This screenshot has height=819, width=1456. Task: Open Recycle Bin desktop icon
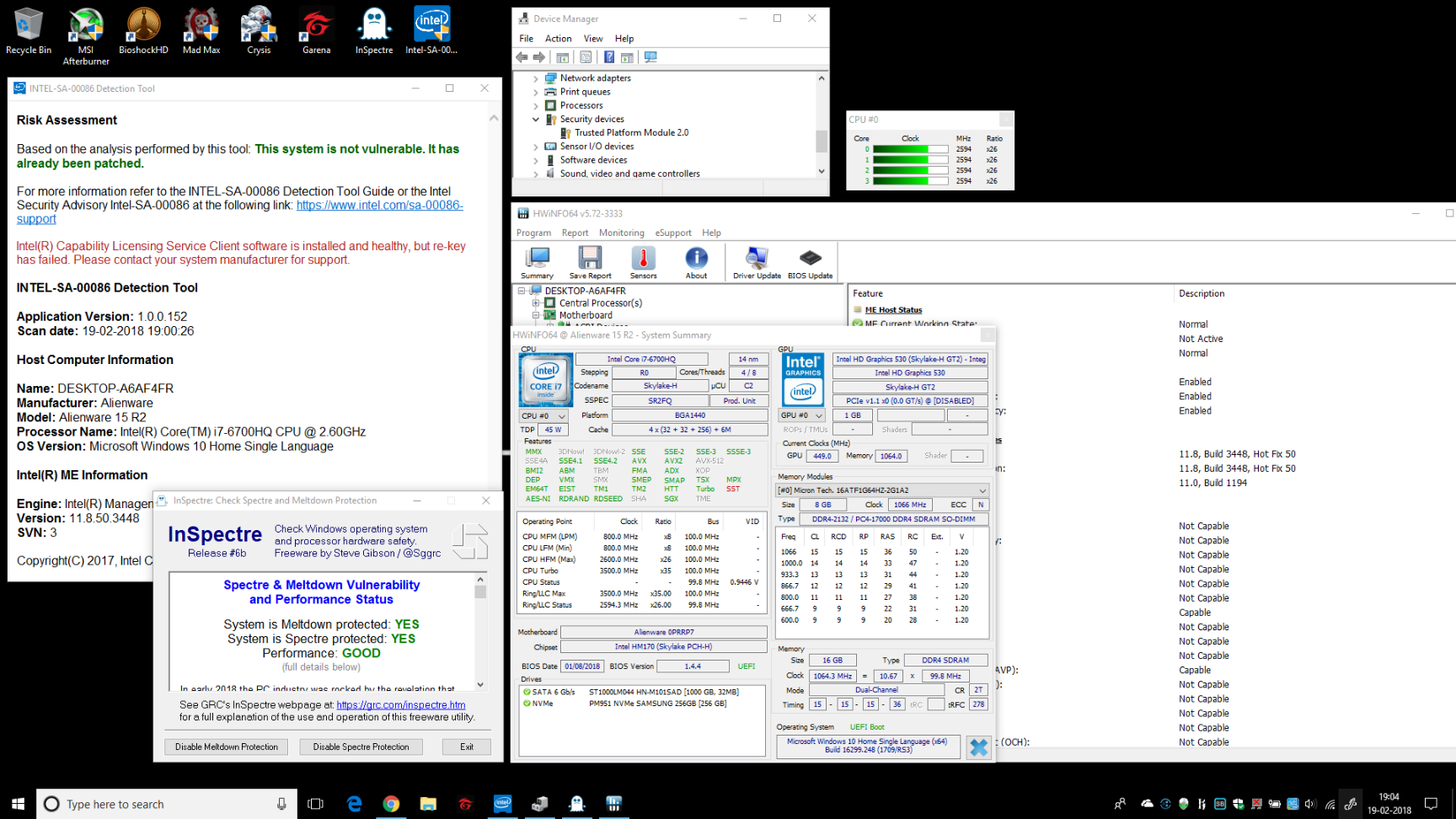click(x=29, y=31)
